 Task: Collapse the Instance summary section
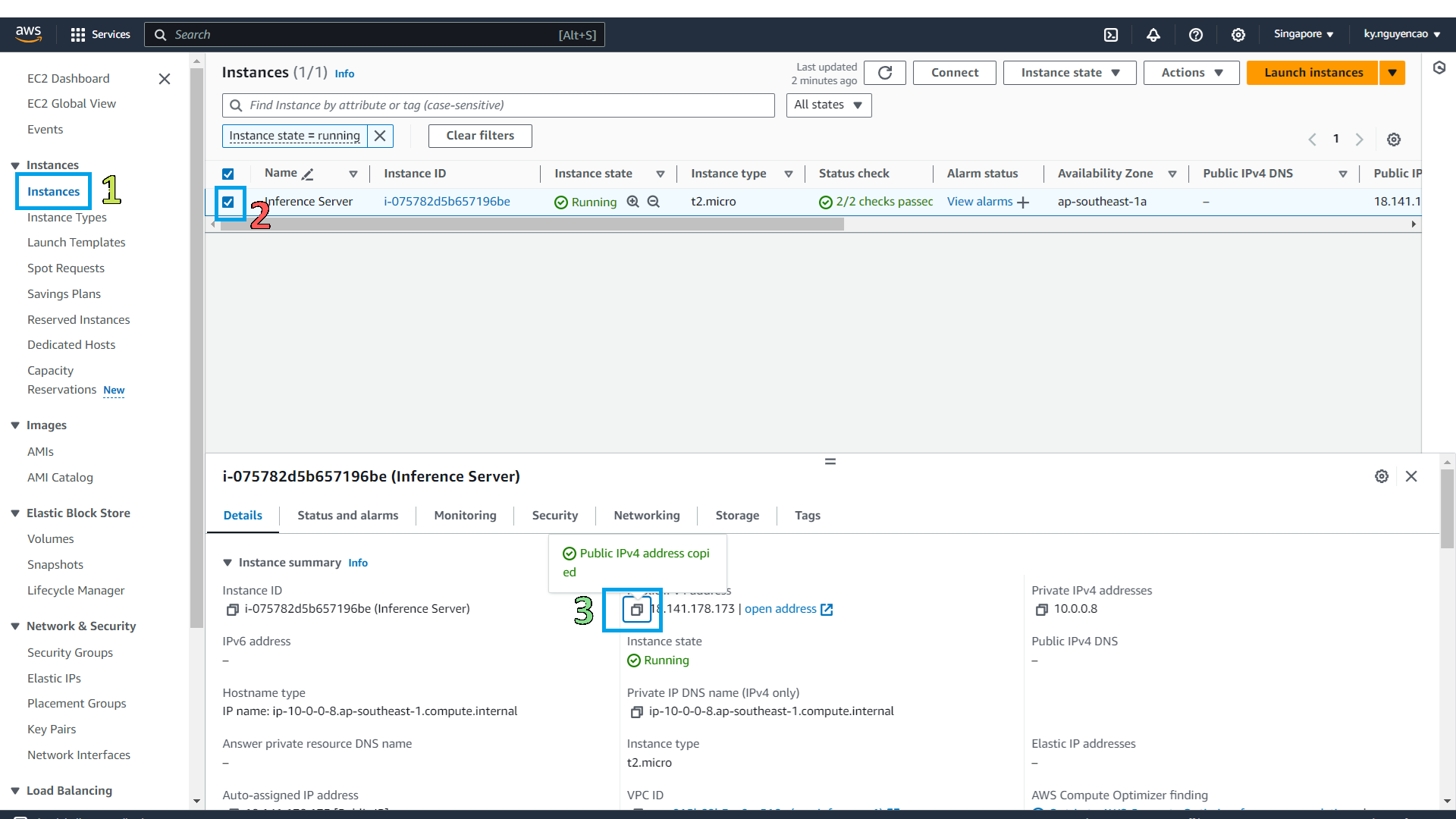(227, 563)
